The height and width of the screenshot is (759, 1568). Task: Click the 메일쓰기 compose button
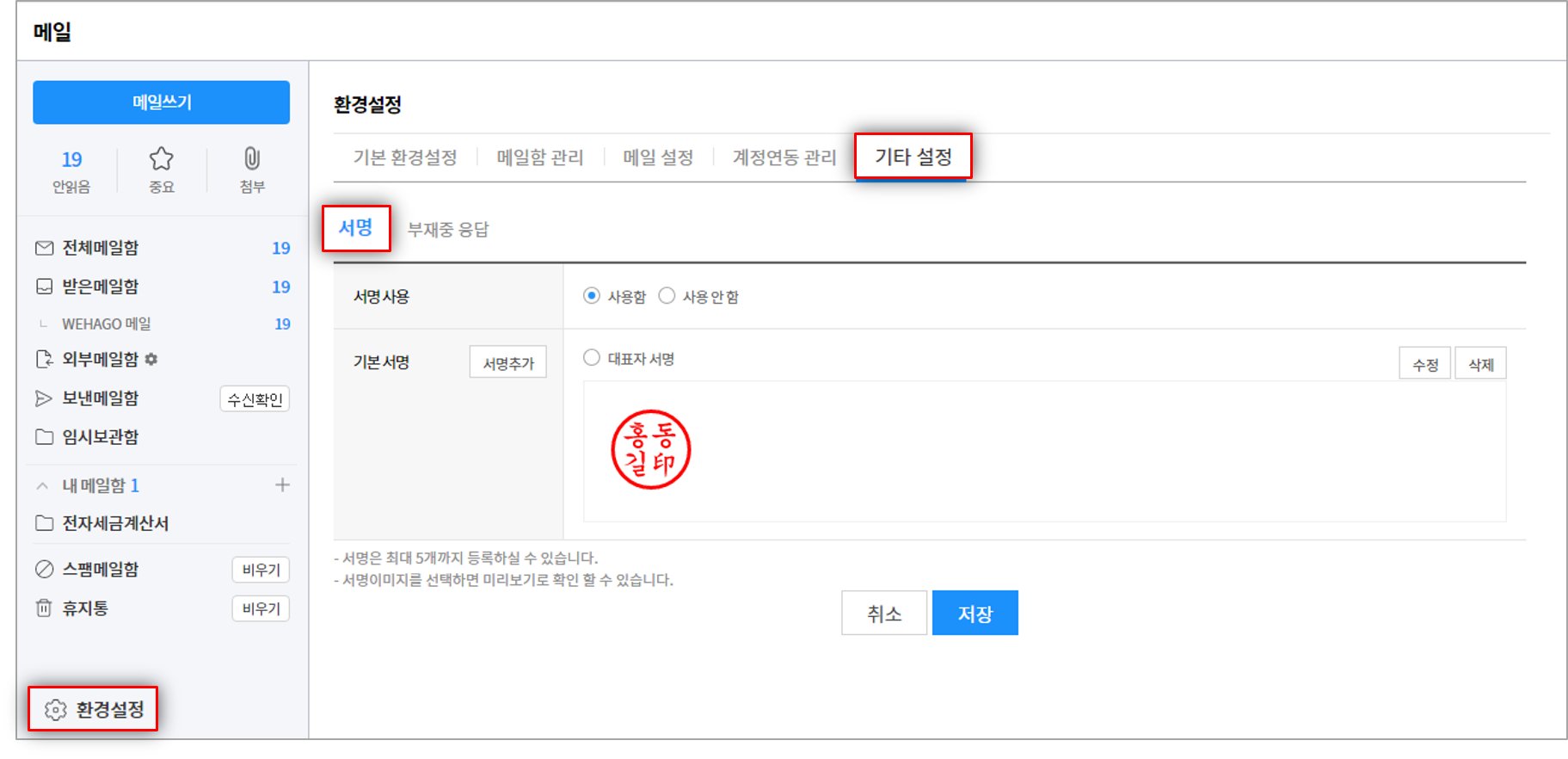click(161, 102)
